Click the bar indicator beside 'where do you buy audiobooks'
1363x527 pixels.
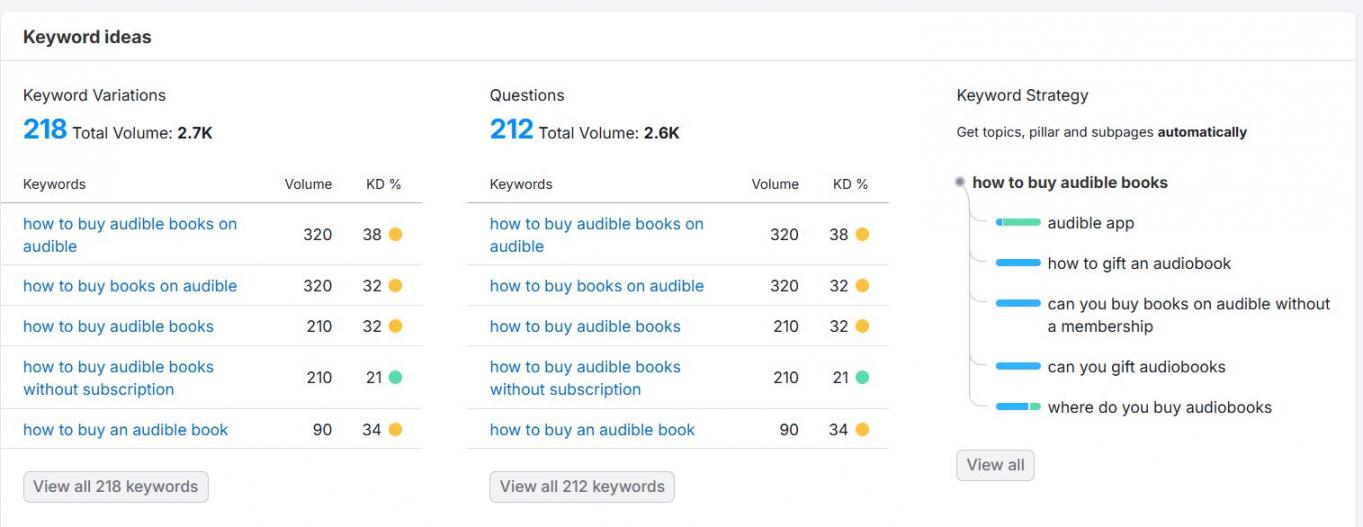click(1018, 407)
